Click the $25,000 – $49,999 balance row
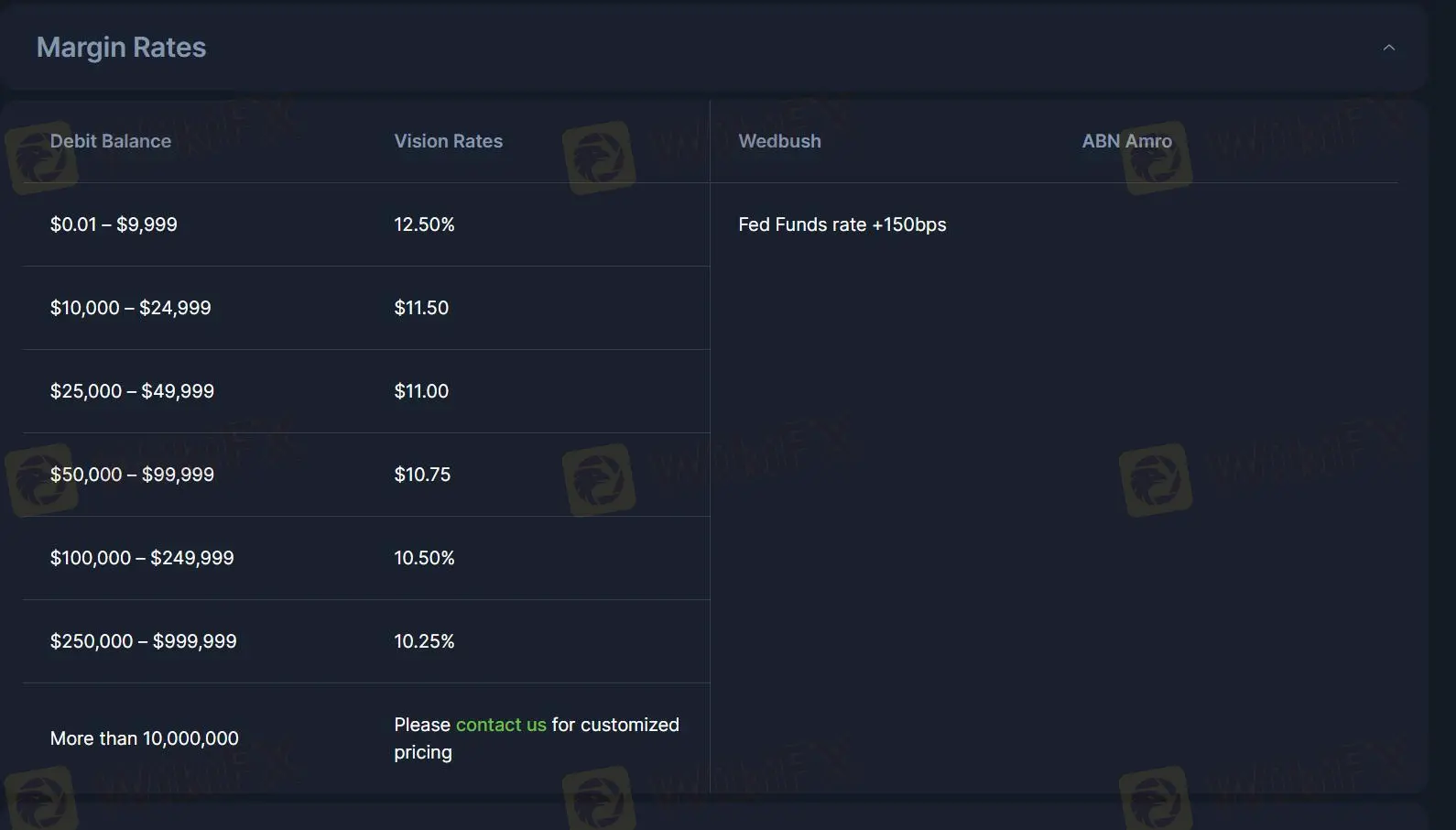1456x830 pixels. pyautogui.click(x=132, y=391)
